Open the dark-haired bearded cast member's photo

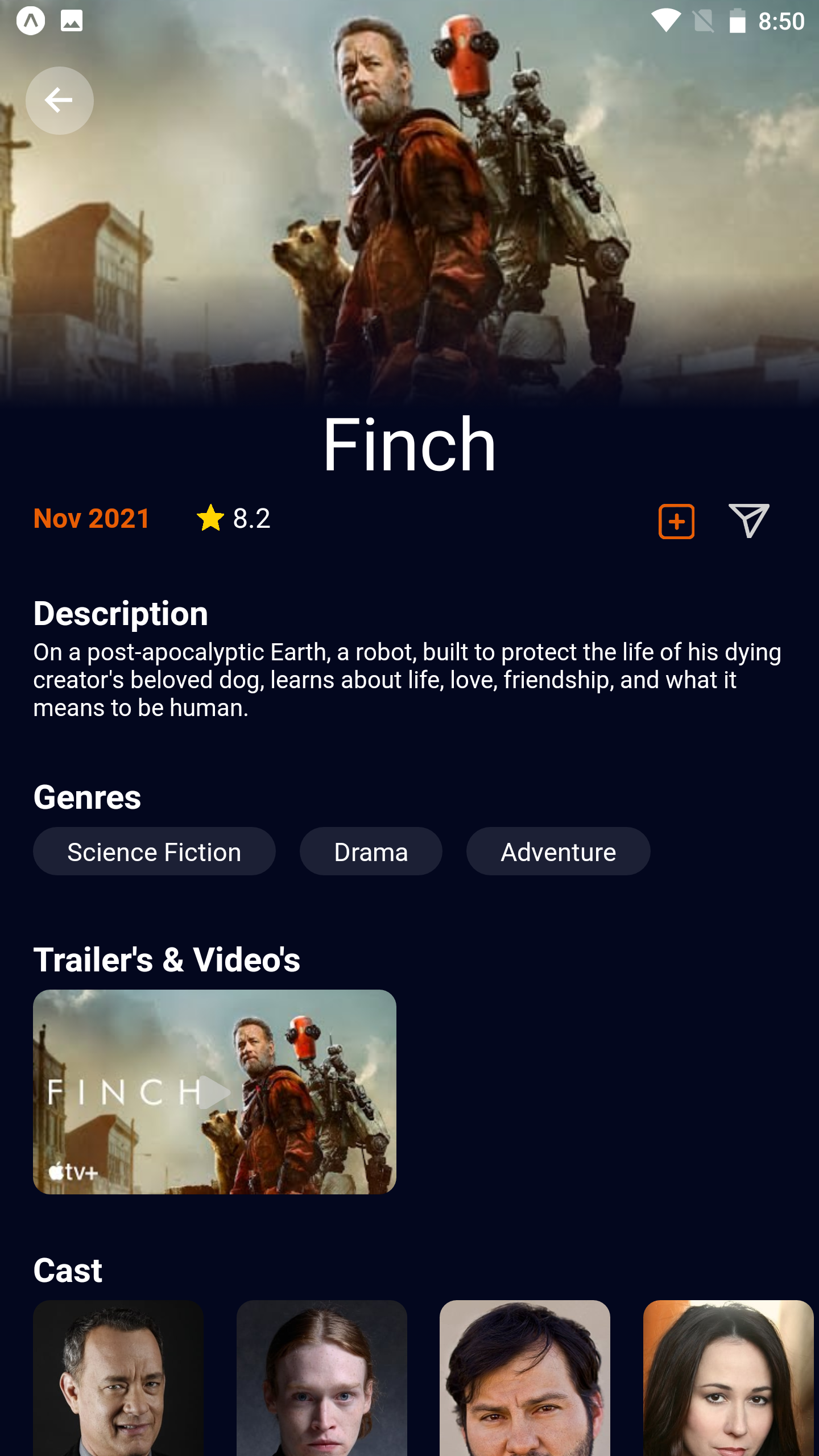pos(525,1378)
